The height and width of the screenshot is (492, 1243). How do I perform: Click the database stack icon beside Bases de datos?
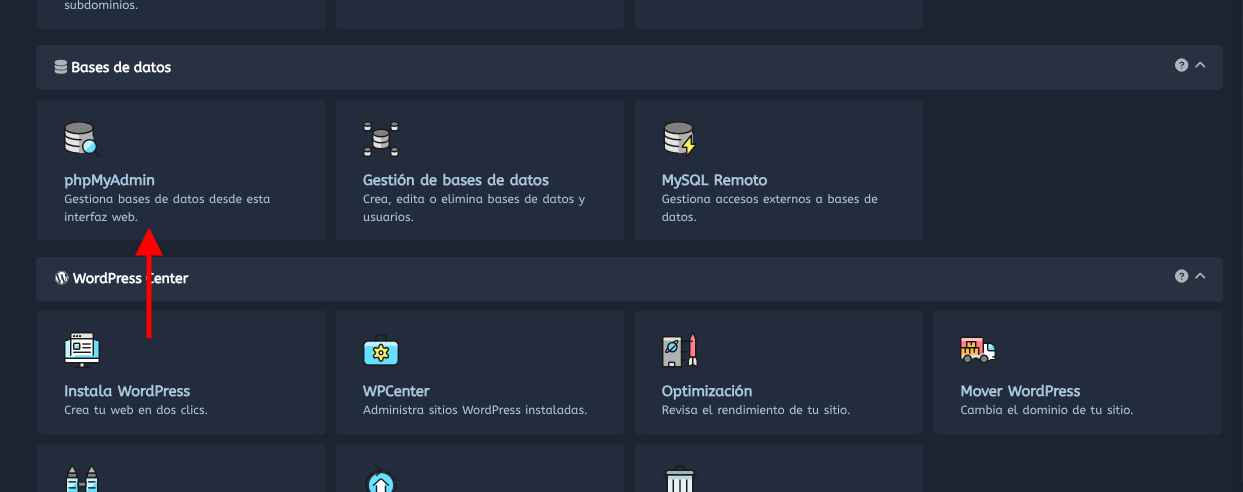(61, 67)
